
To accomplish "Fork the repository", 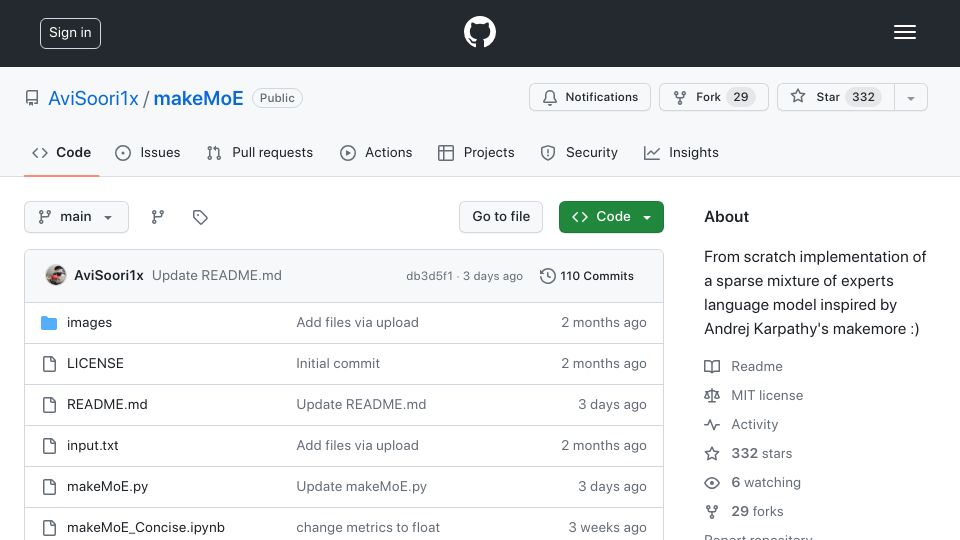I will pyautogui.click(x=714, y=97).
